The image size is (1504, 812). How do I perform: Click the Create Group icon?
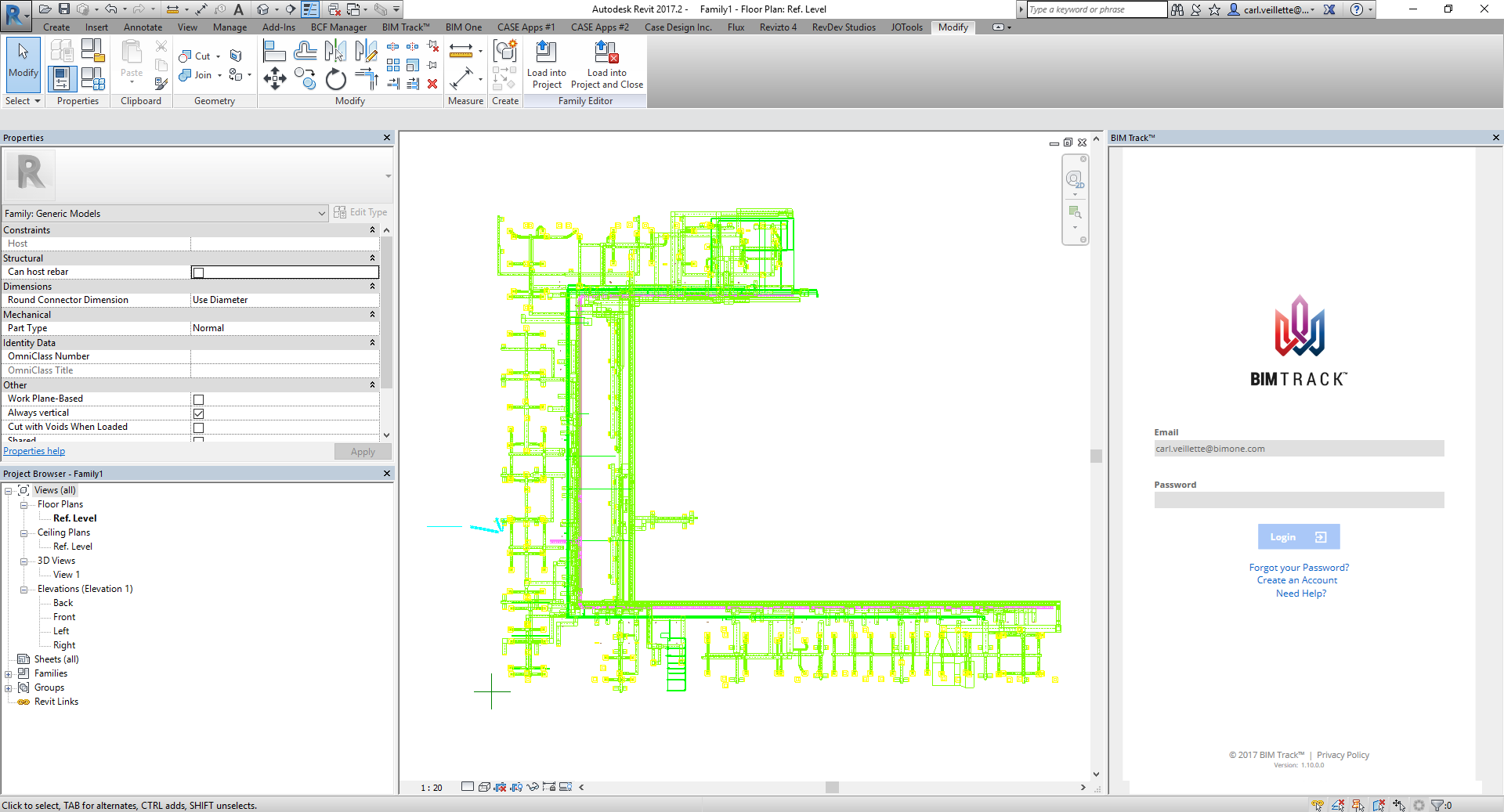(505, 52)
